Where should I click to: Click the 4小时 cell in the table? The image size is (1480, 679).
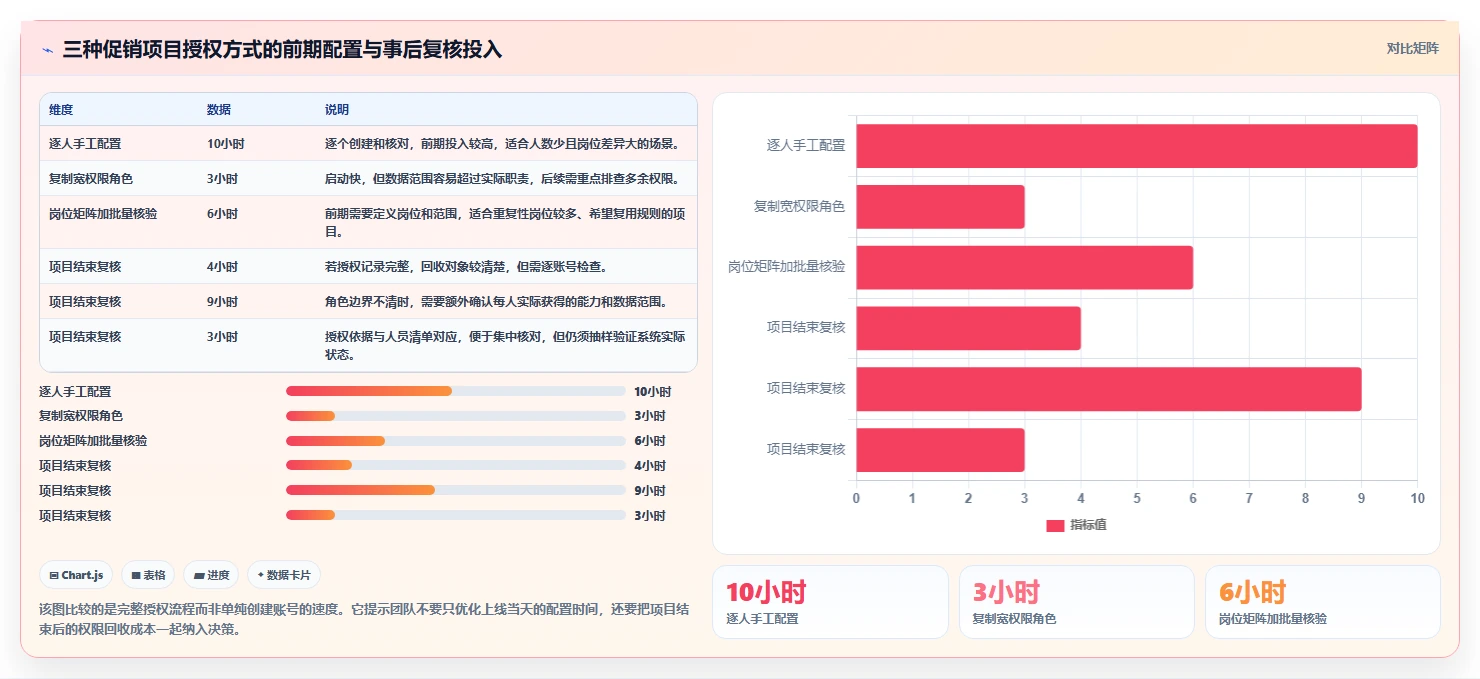point(222,267)
